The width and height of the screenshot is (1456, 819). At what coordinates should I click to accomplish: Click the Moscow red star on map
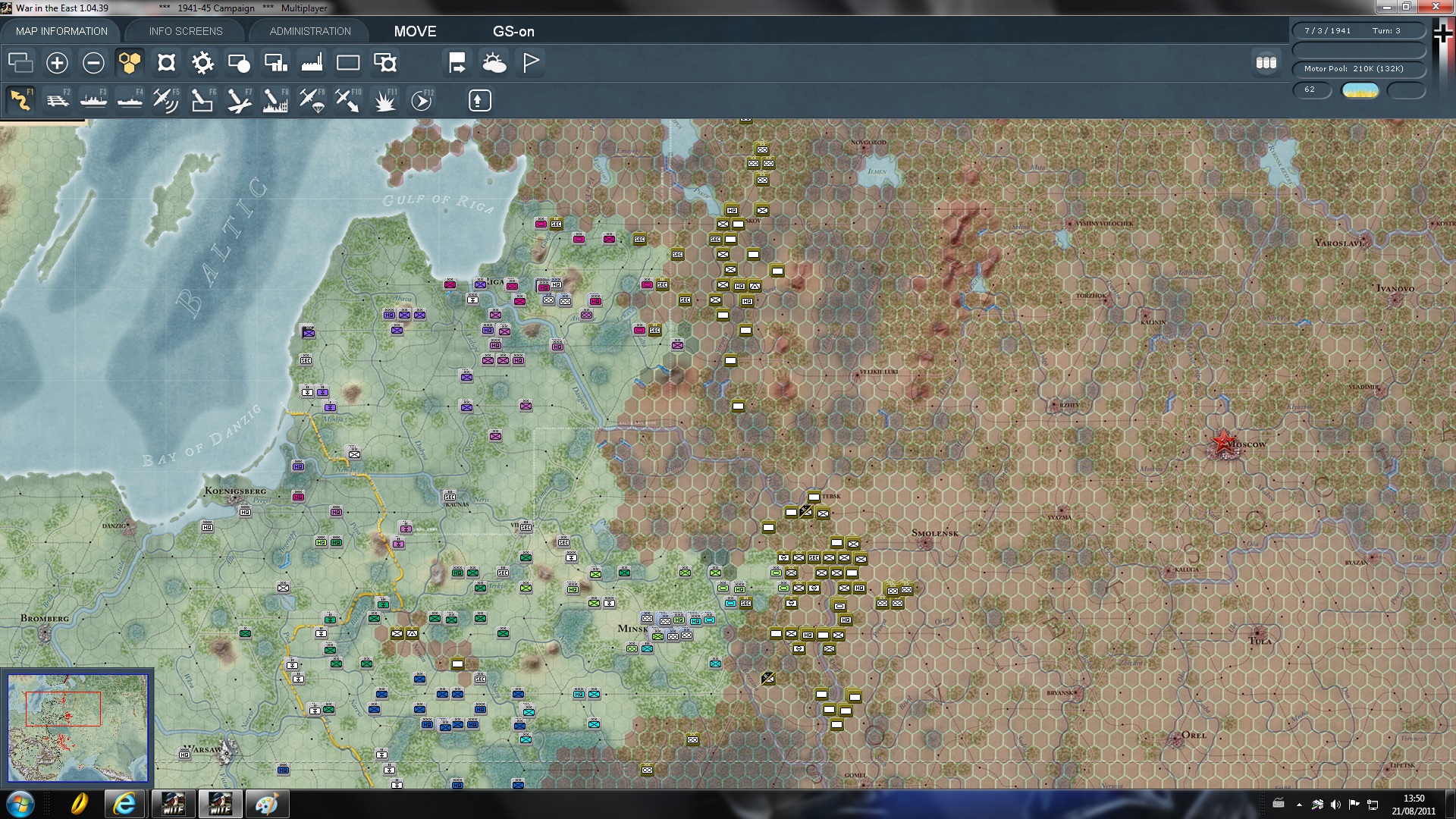click(x=1222, y=442)
